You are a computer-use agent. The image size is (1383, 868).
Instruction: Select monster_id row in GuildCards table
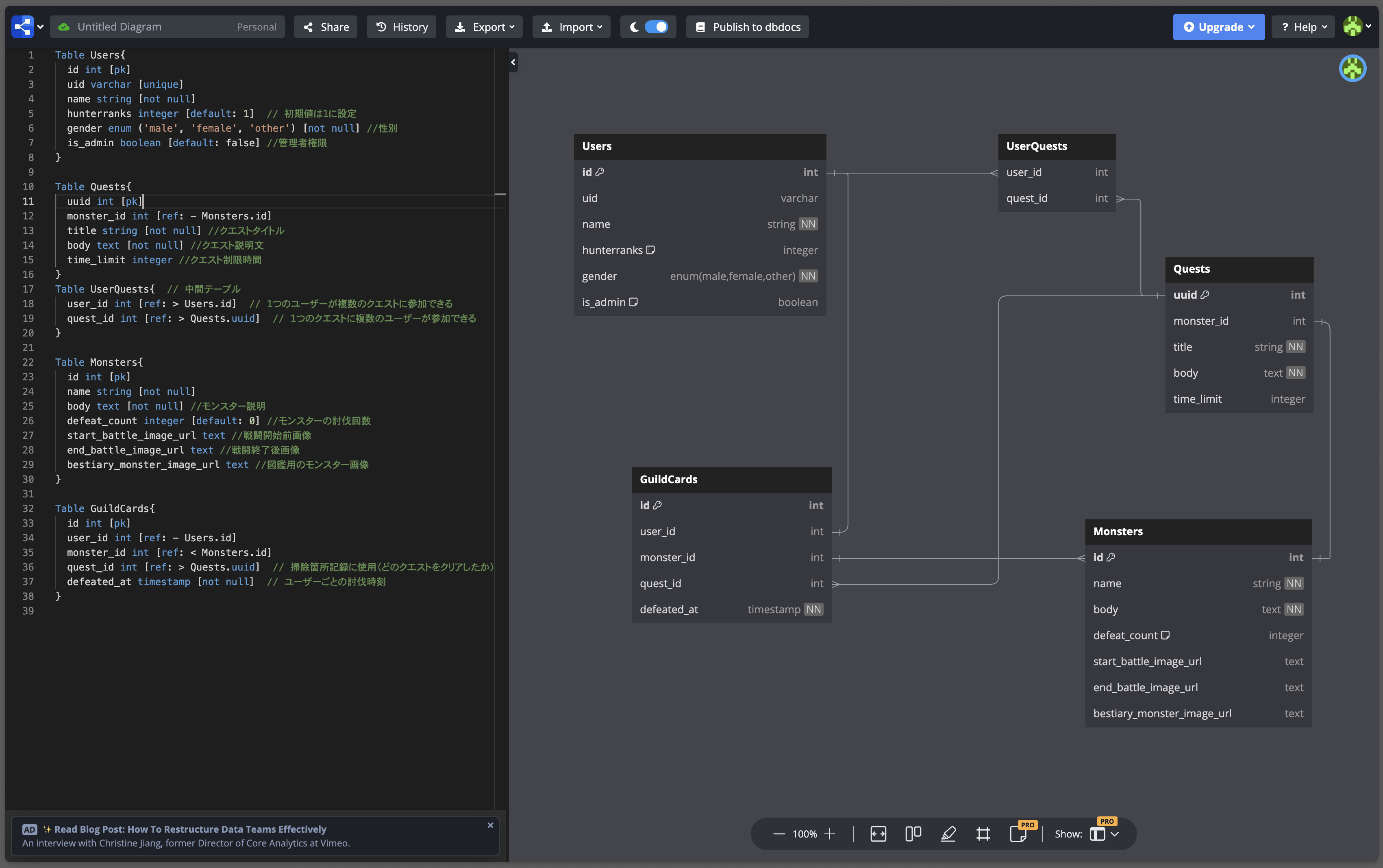click(731, 558)
